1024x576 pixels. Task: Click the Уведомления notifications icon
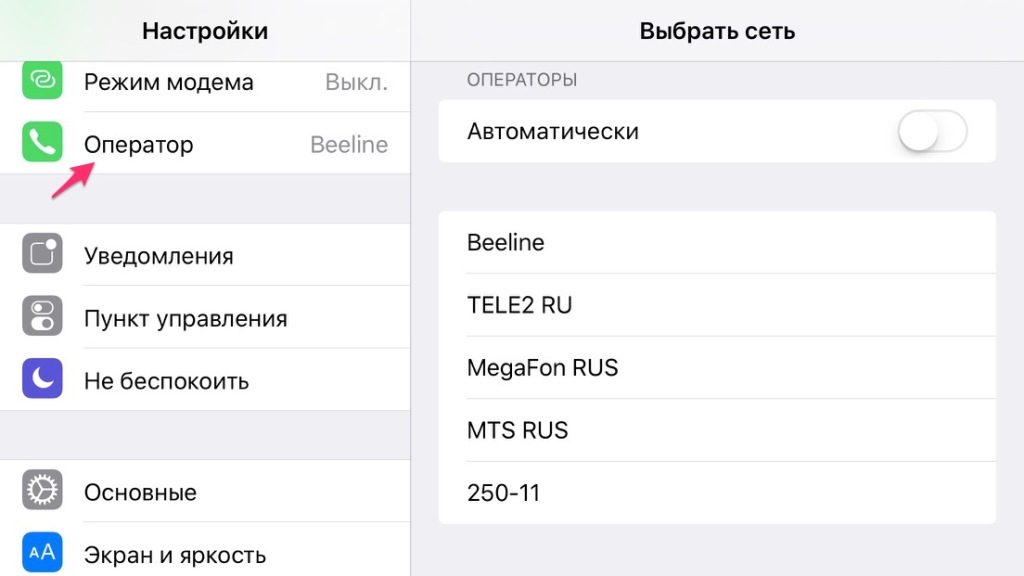tap(41, 255)
